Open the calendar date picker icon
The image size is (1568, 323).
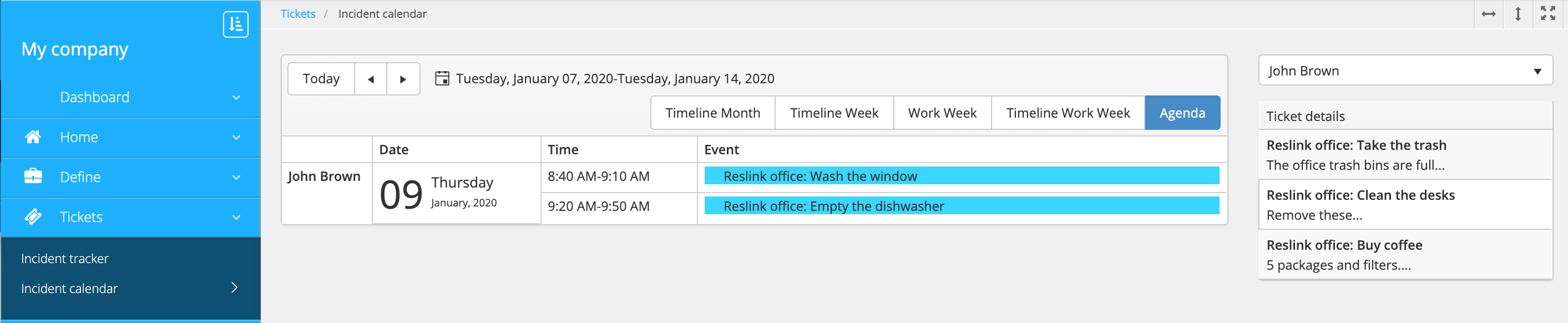[x=443, y=78]
